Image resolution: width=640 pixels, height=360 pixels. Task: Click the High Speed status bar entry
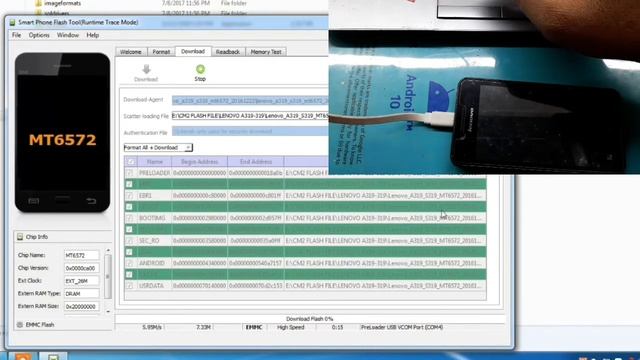click(x=291, y=327)
